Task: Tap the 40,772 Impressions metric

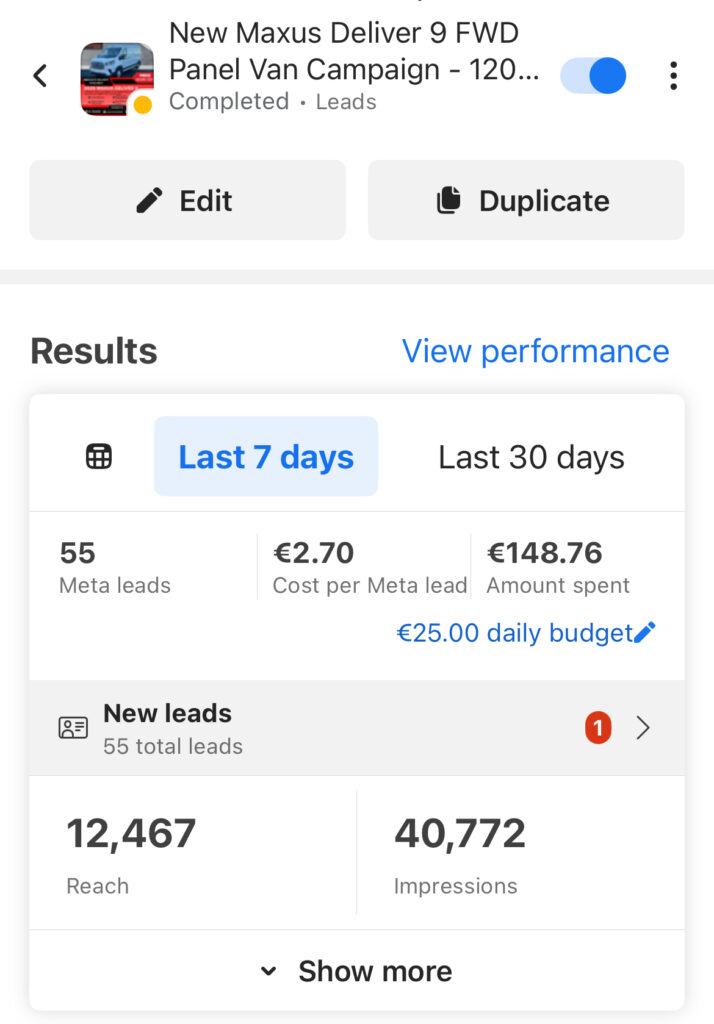Action: 459,833
